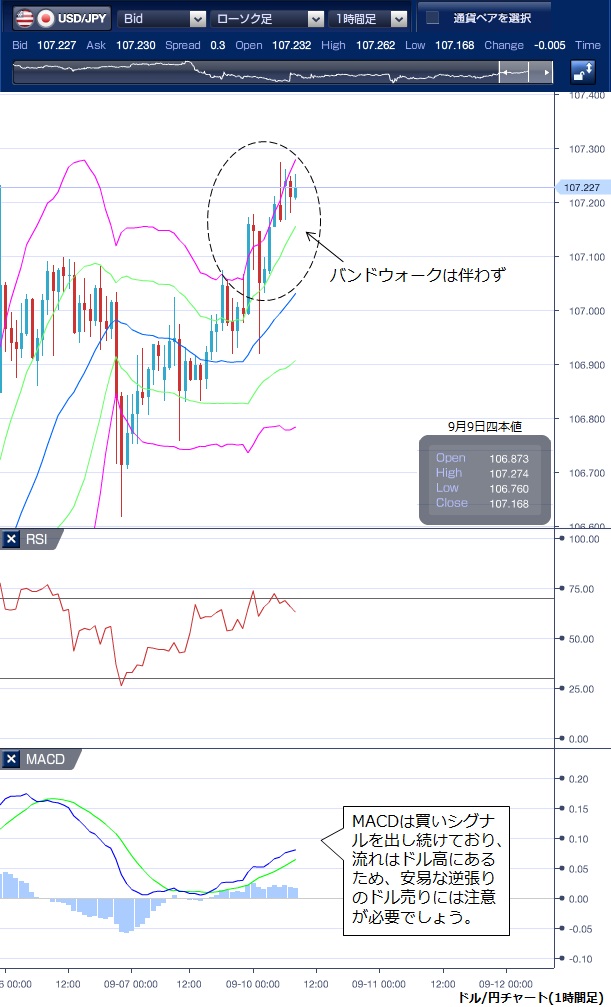
Task: Close the RSI indicator panel
Action: (12, 540)
